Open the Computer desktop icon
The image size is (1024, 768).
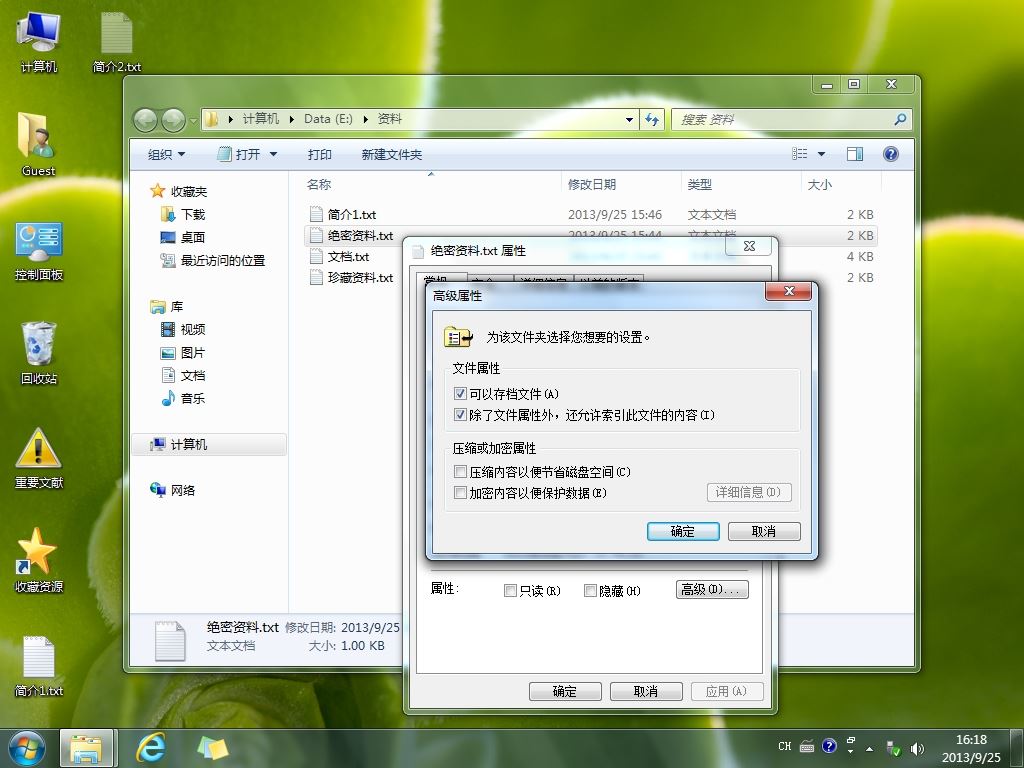39,40
